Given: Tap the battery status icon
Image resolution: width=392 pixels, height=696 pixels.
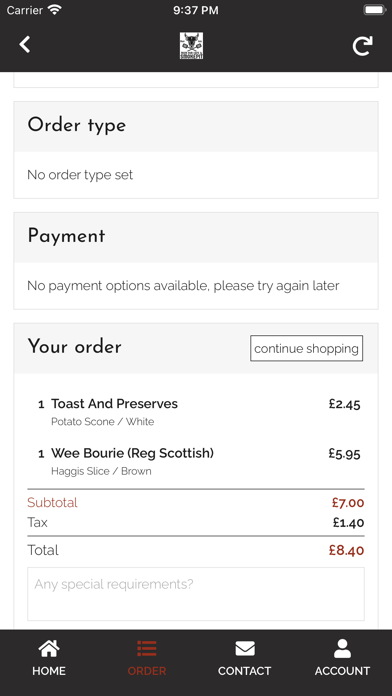Looking at the screenshot, I should click(374, 10).
